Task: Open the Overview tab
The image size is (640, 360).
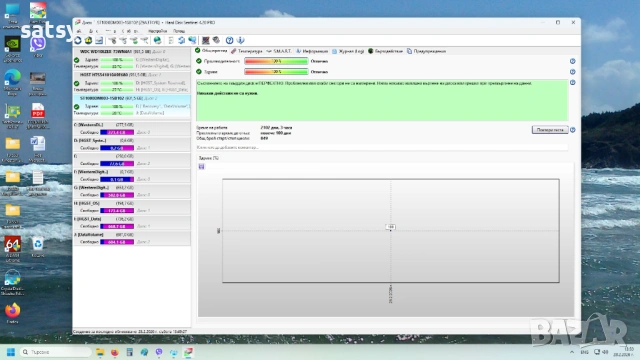Action: 211,51
